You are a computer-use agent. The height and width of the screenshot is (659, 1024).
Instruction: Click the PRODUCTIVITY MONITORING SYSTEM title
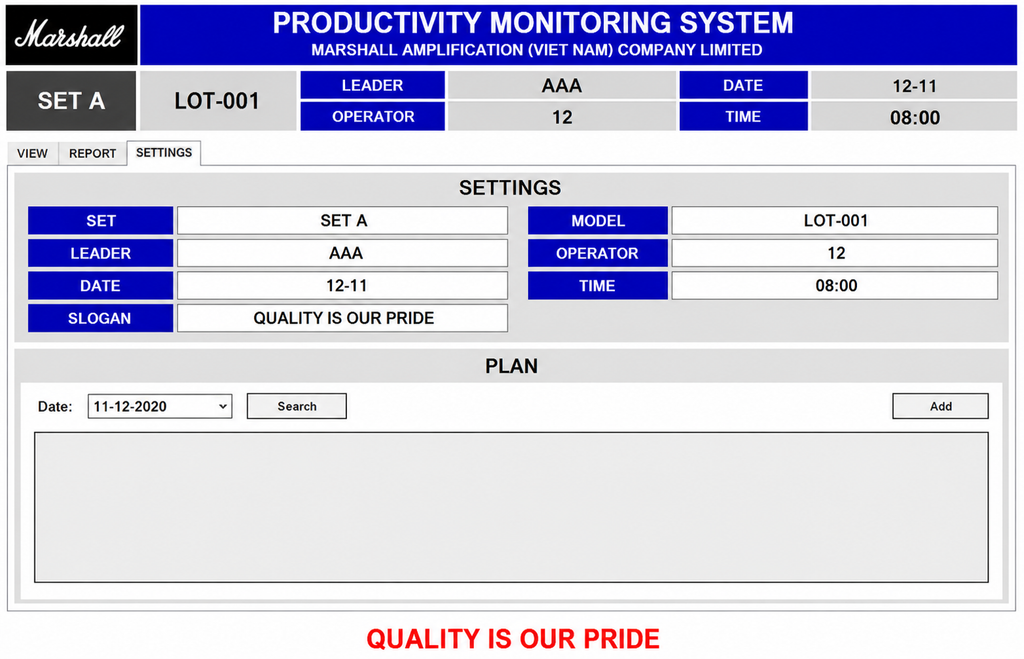[x=533, y=23]
